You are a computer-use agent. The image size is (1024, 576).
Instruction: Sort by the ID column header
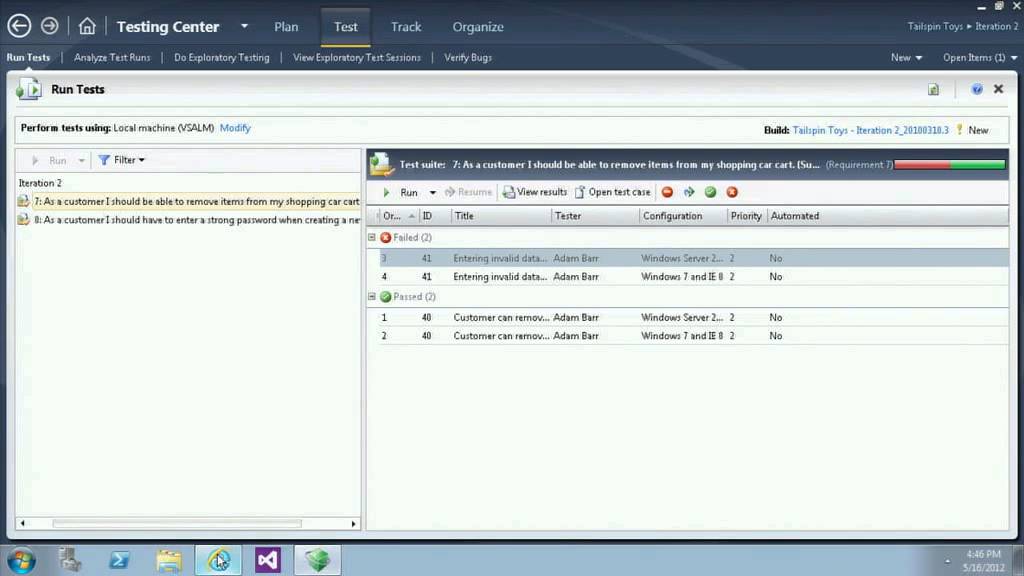coord(434,216)
